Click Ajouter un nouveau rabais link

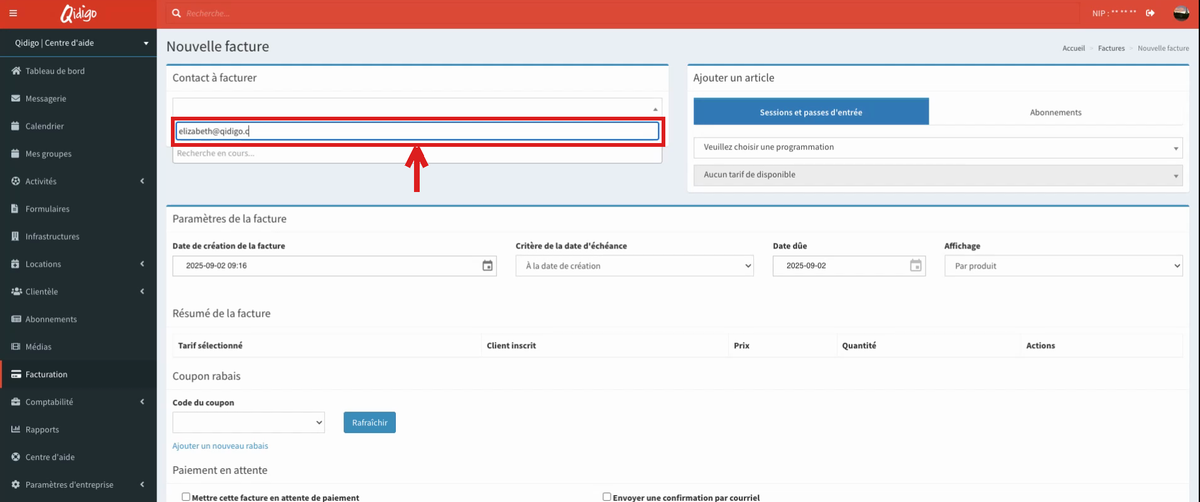[x=220, y=446]
